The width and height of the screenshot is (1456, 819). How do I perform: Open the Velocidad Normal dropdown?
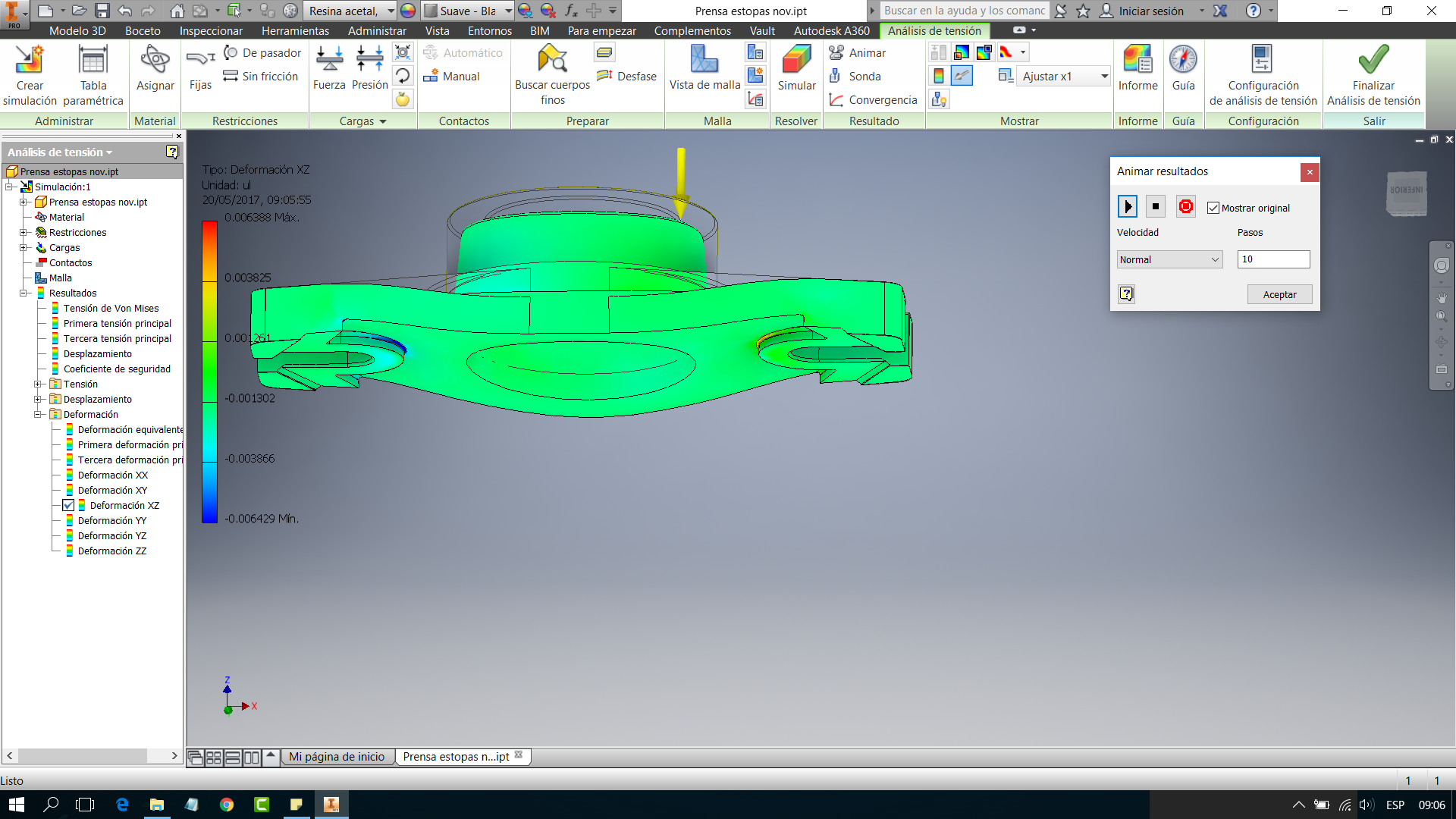coord(1169,259)
